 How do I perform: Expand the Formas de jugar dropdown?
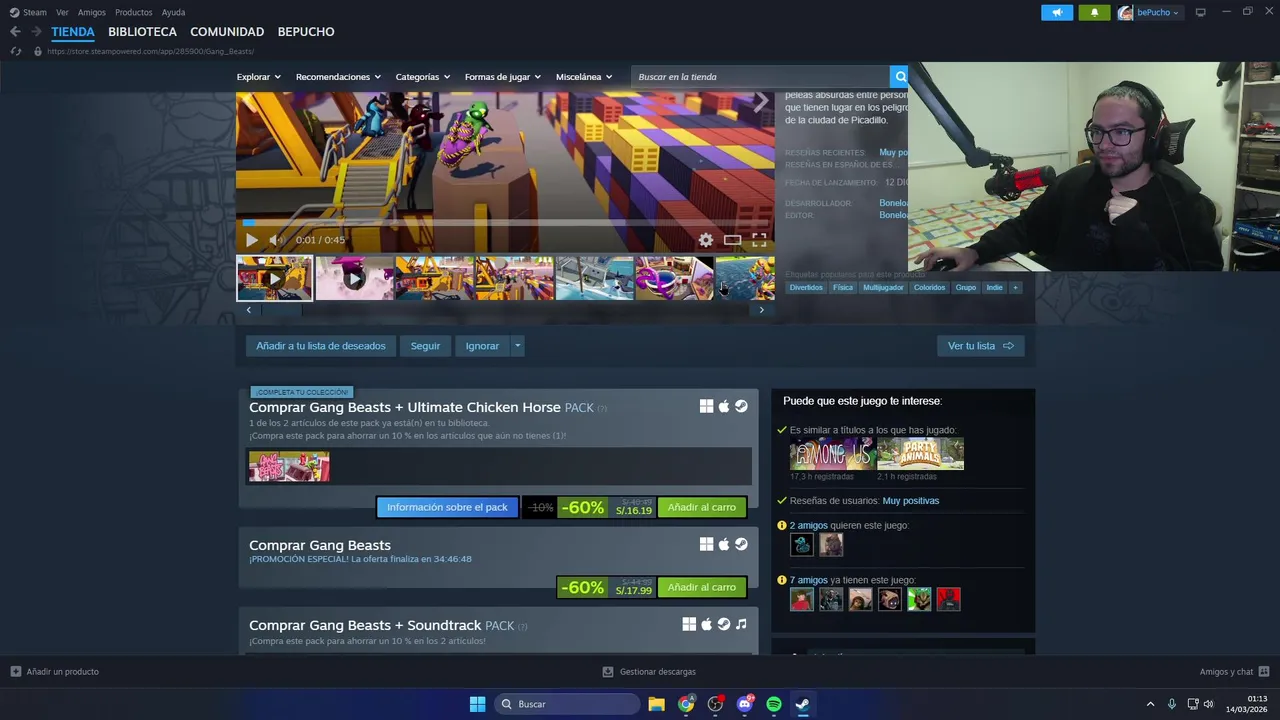point(502,77)
